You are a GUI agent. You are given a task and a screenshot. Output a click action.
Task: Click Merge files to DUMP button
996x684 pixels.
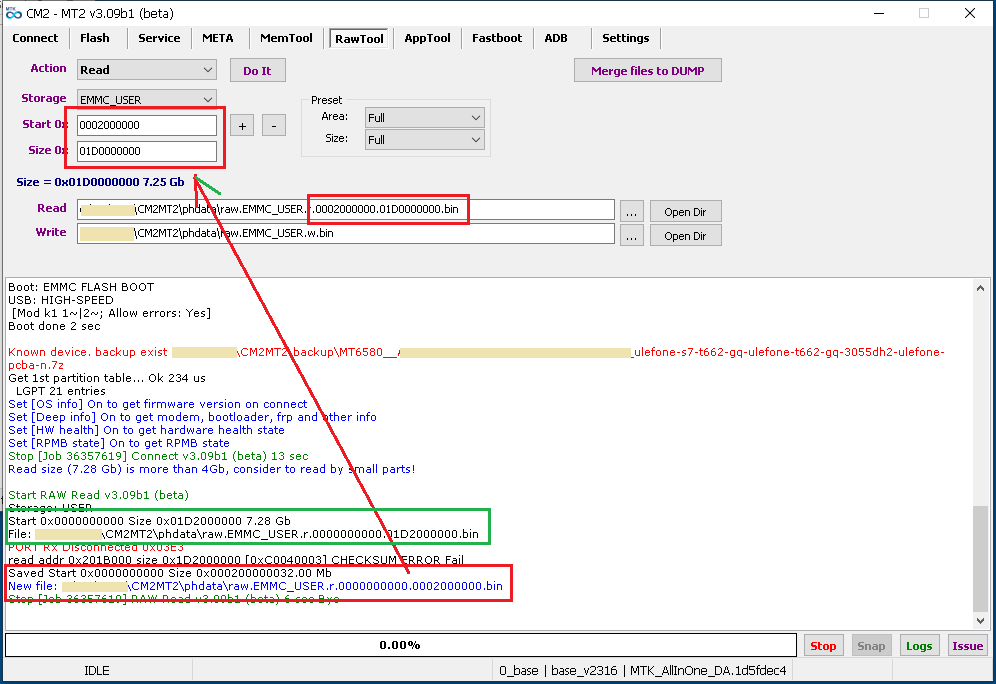[x=647, y=71]
